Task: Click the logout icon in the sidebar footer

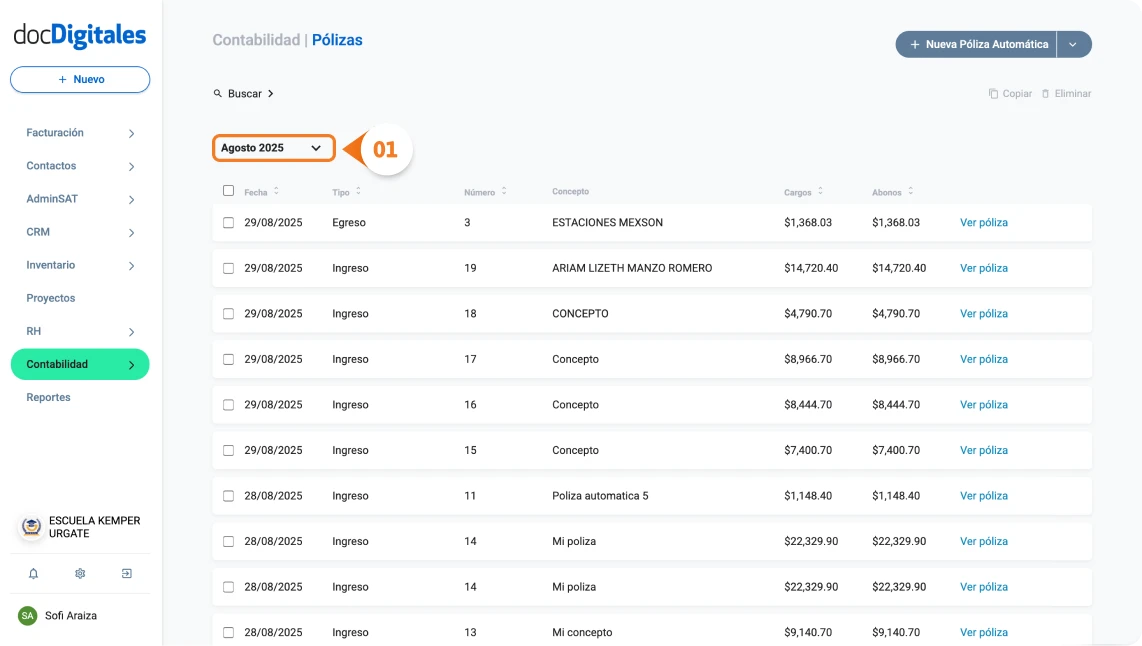Action: pos(127,573)
